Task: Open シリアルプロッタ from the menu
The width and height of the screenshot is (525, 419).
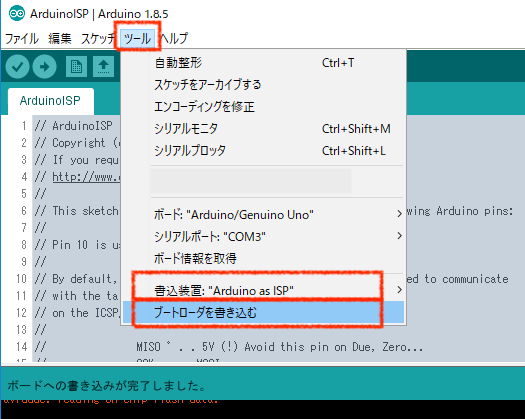Action: click(263, 151)
